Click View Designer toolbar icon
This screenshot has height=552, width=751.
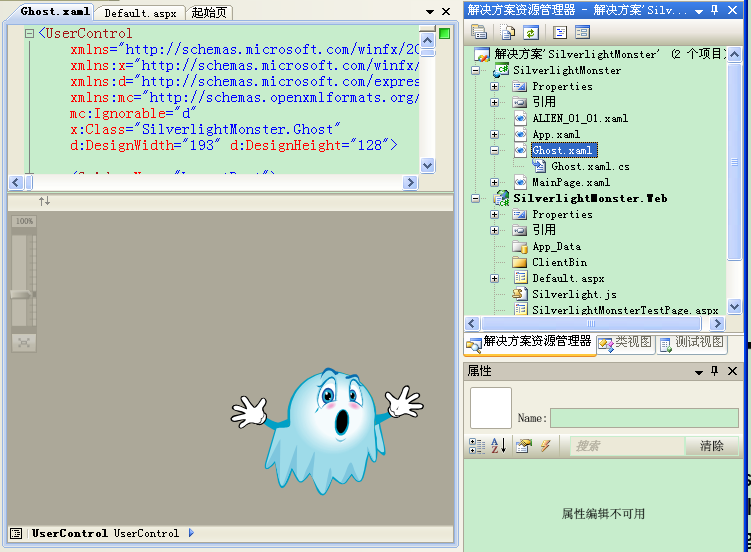tap(582, 32)
